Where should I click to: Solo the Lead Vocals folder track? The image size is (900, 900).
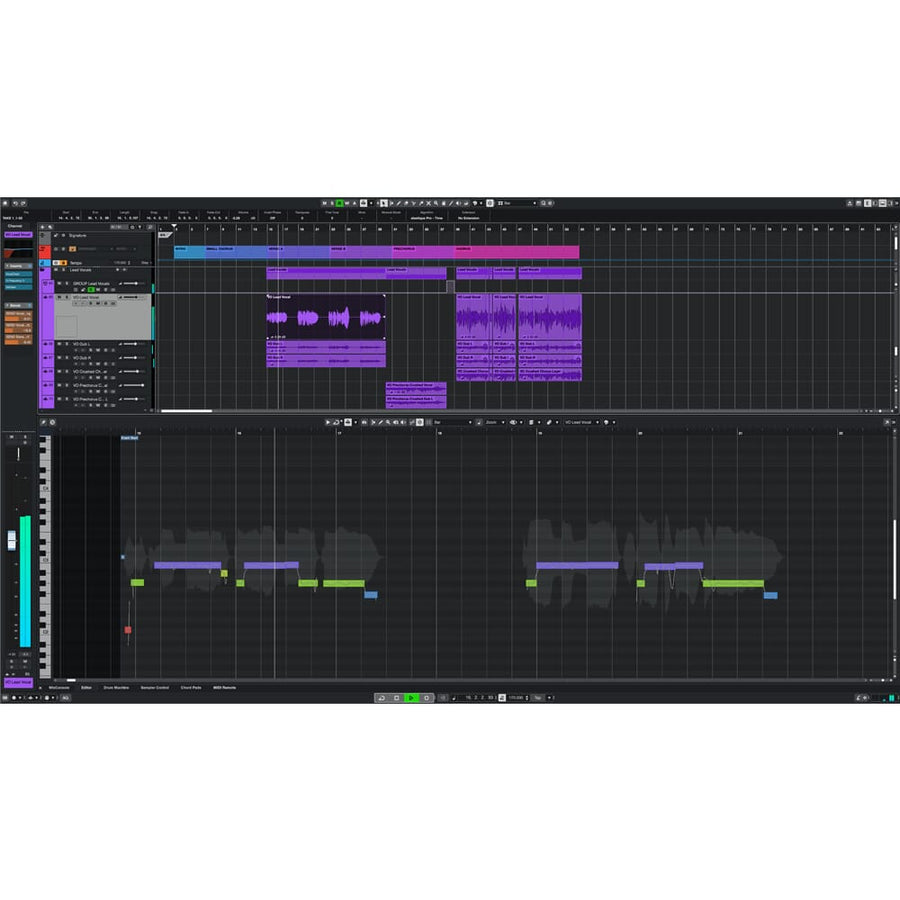tap(63, 269)
